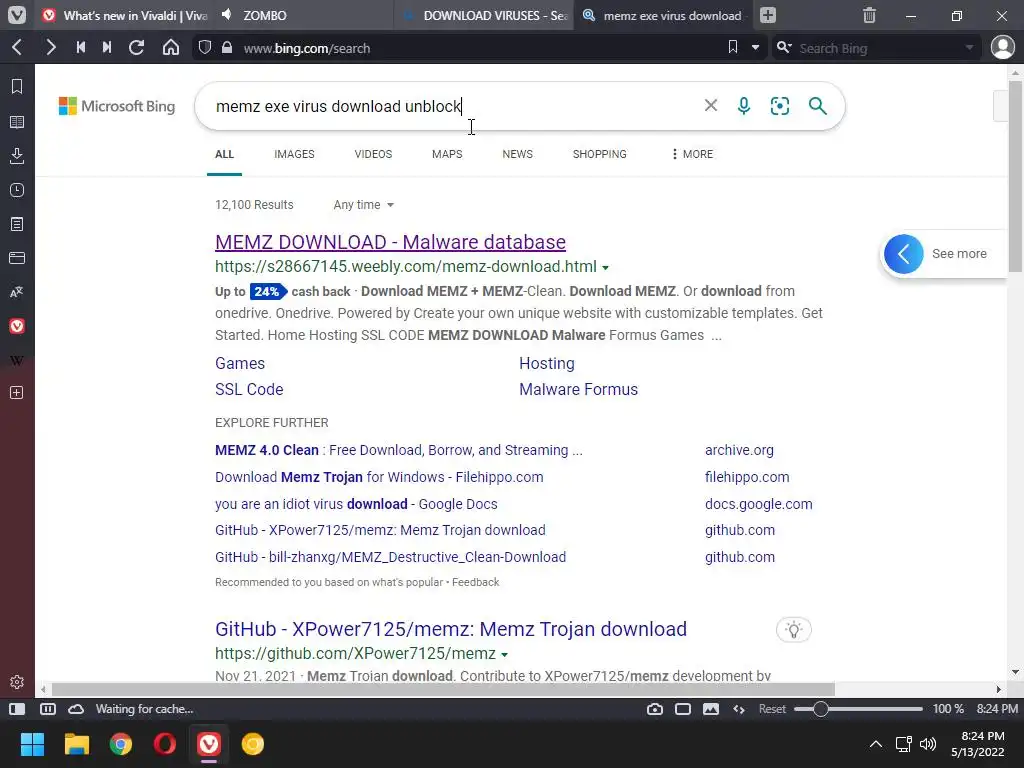Click the rewind history button

click(81, 48)
